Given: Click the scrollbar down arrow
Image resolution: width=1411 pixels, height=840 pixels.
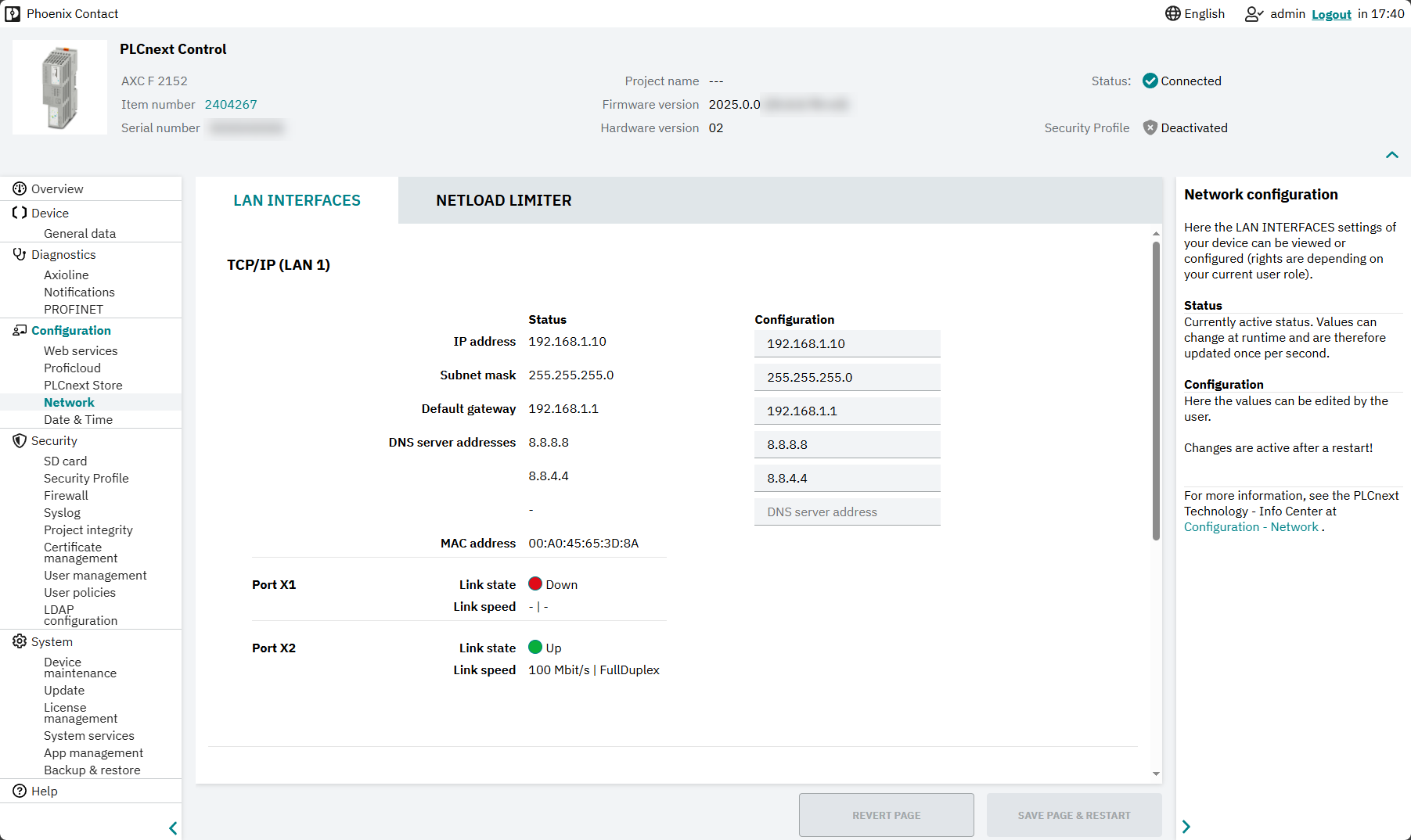Looking at the screenshot, I should coord(1156,774).
